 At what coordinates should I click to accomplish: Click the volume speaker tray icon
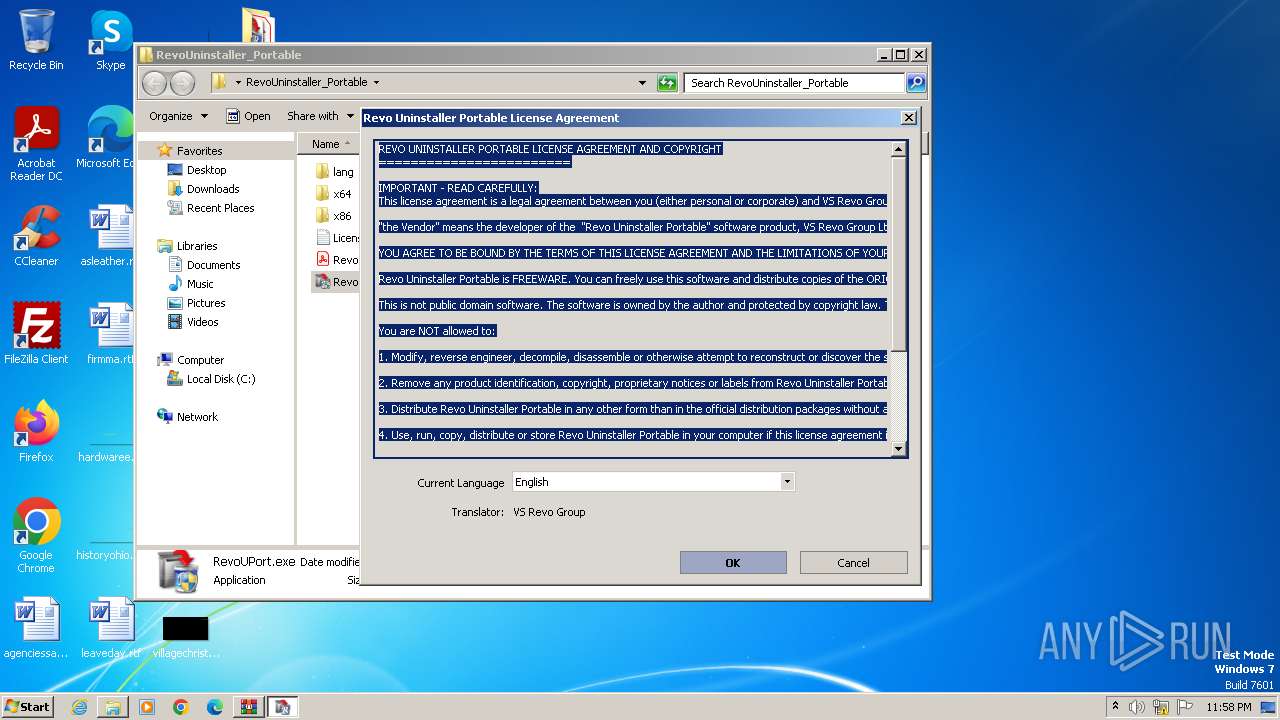[1137, 707]
